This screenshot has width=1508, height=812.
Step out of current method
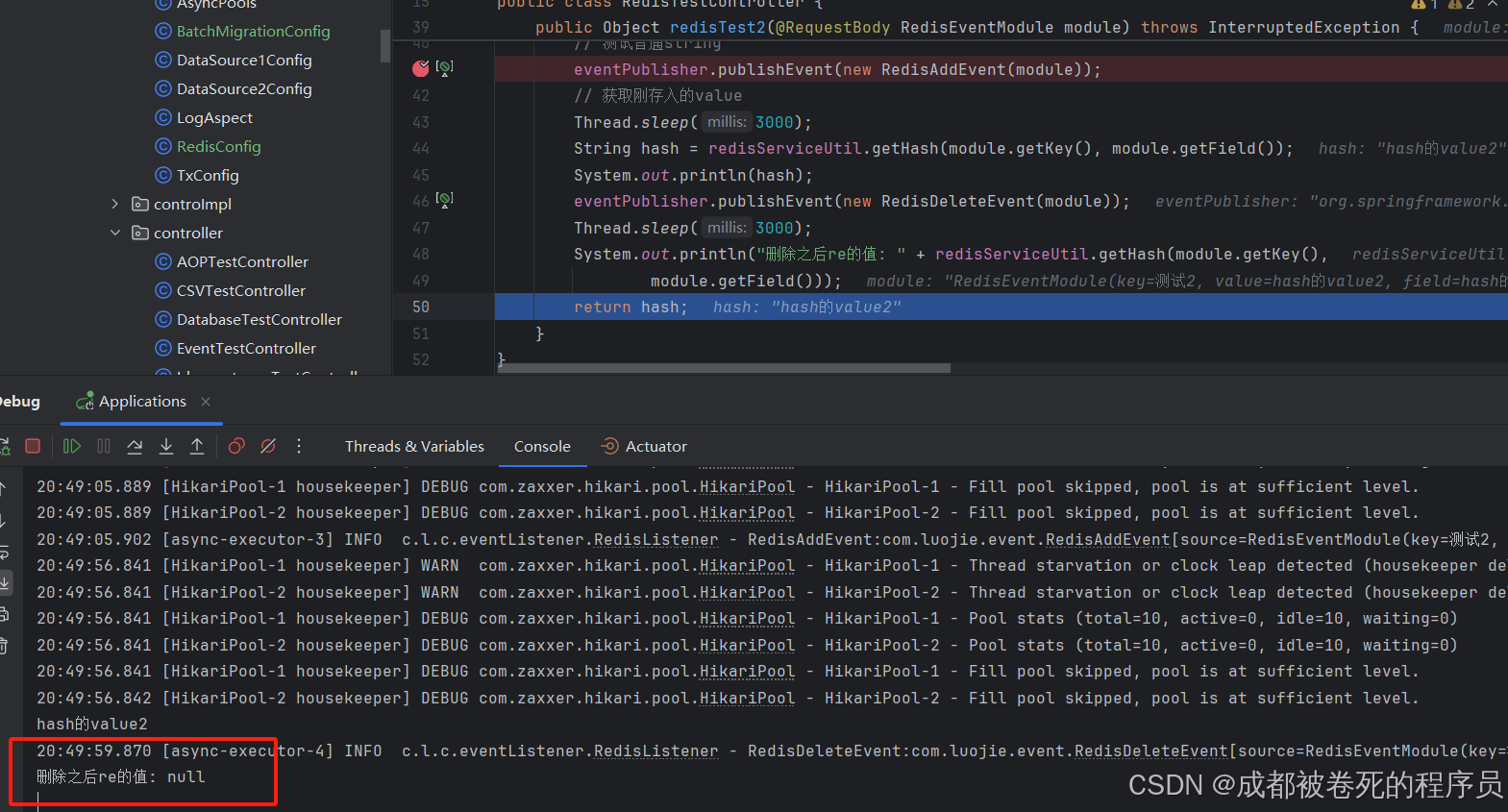pos(197,446)
